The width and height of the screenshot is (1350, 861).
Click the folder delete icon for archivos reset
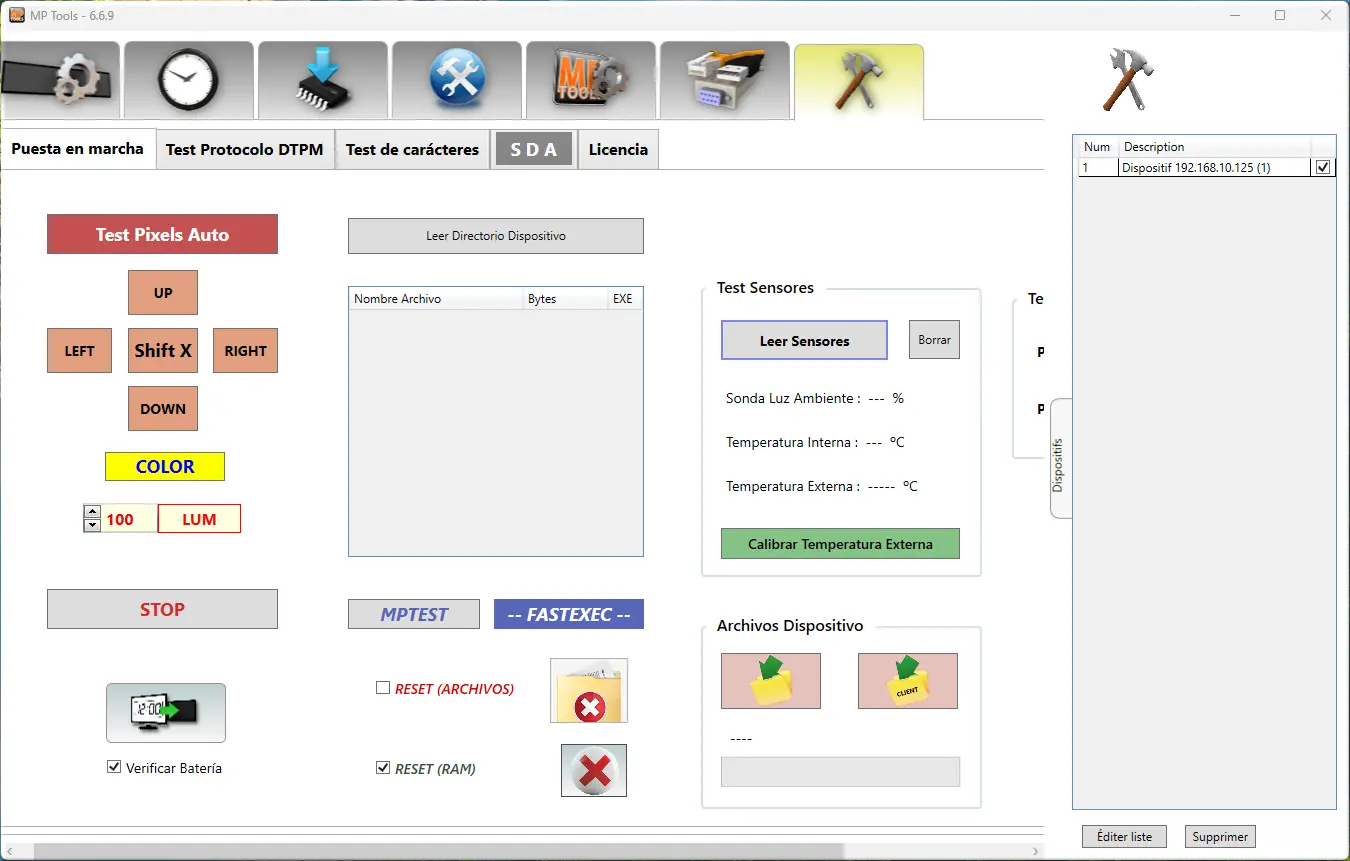[x=589, y=691]
